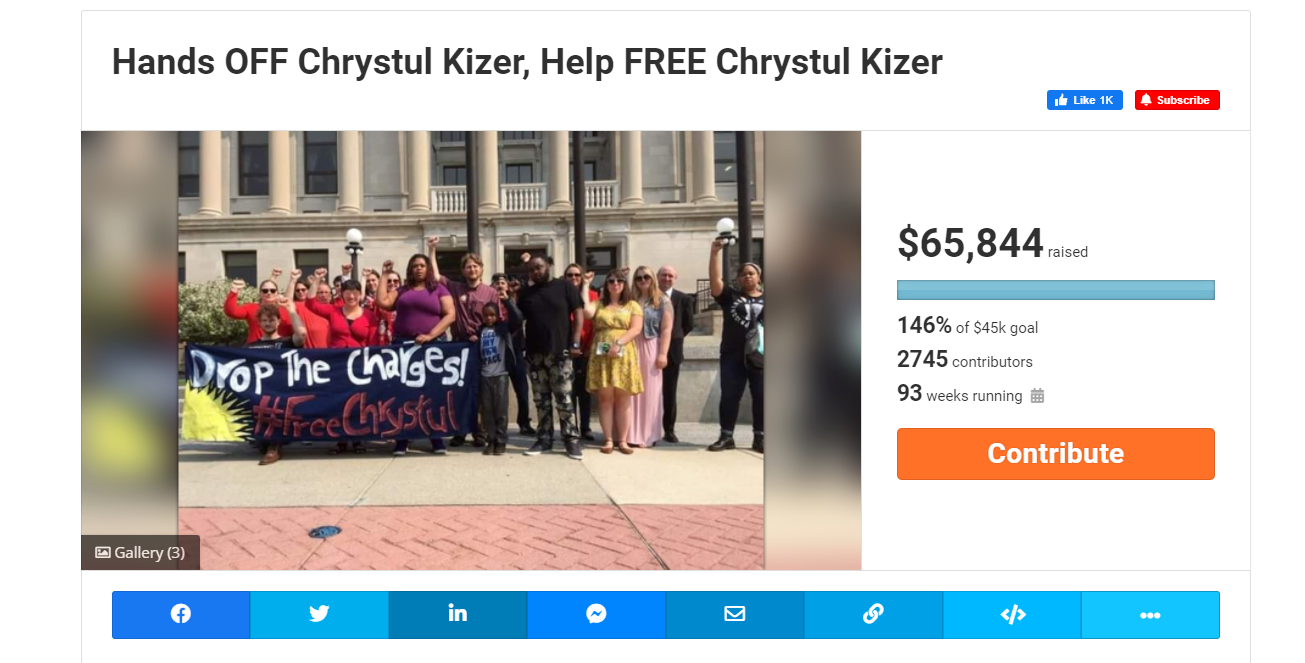The image size is (1305, 663).
Task: Share the campaign by email envelope icon
Action: point(735,614)
